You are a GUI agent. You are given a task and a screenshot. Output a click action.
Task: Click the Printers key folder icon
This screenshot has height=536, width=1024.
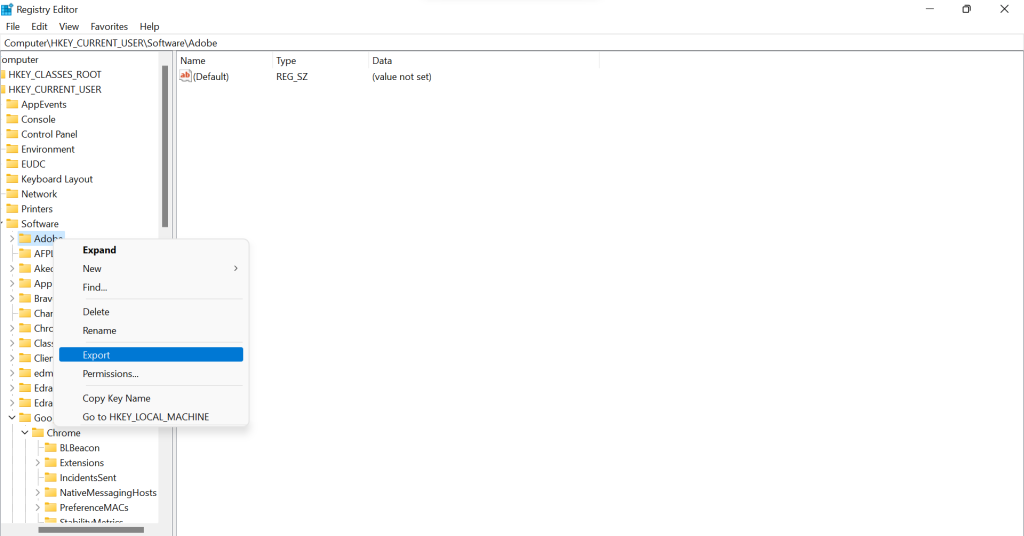[x=12, y=209]
